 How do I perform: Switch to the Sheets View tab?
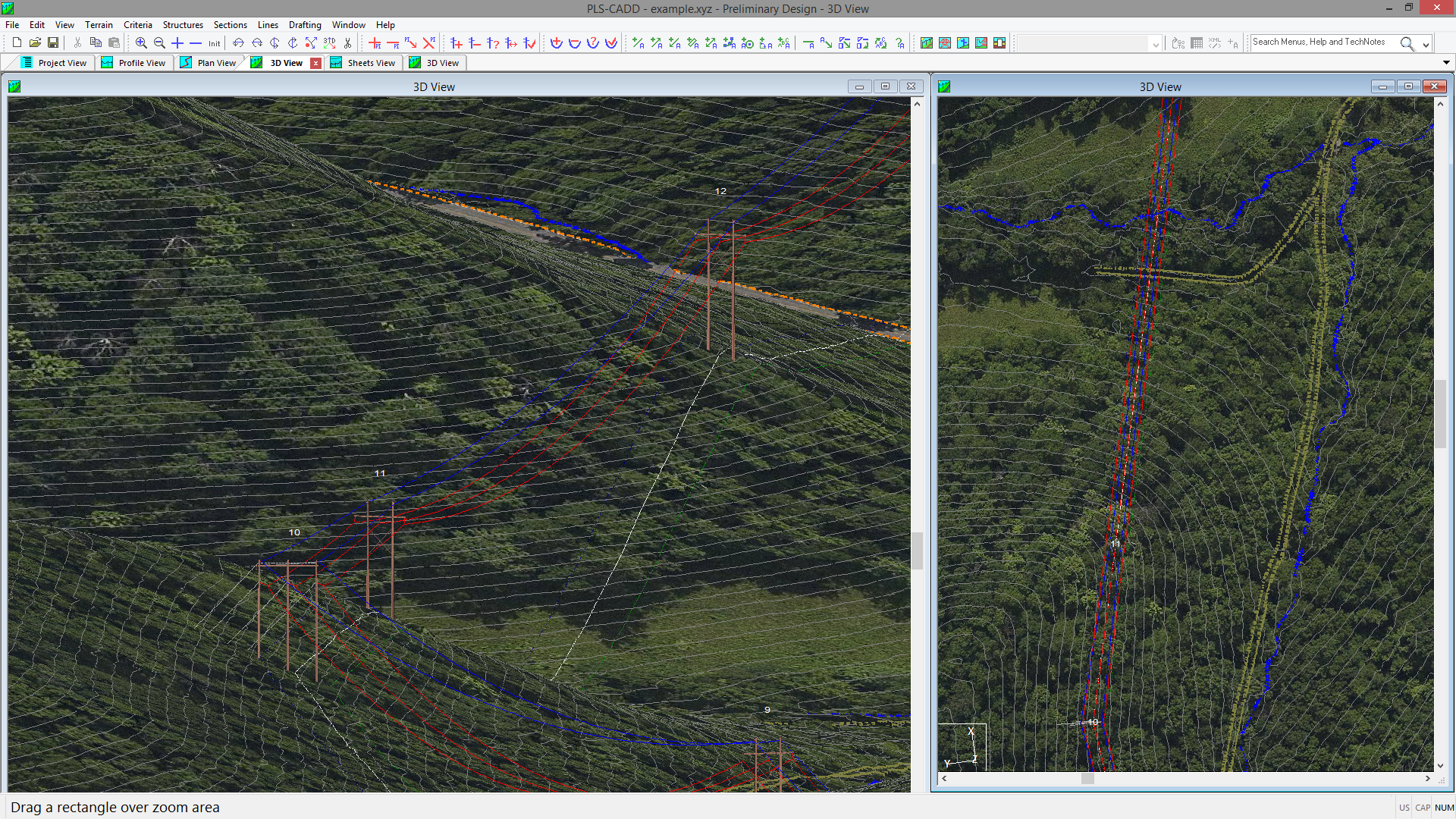(363, 63)
